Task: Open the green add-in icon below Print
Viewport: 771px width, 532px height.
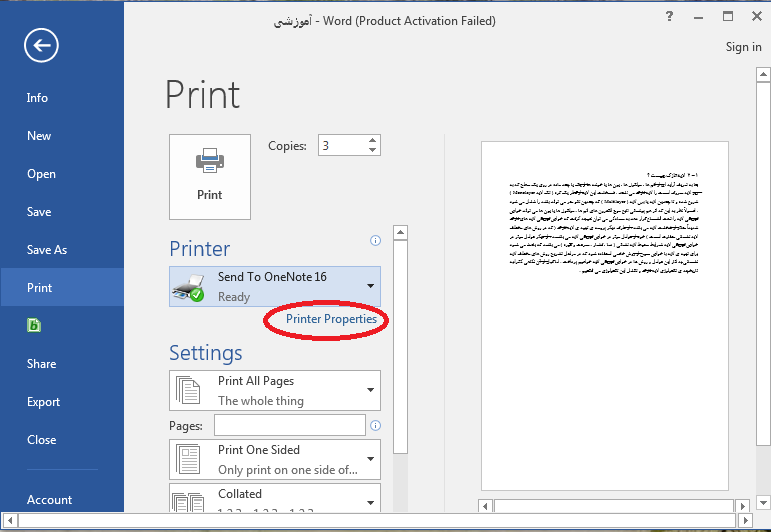Action: coord(34,325)
